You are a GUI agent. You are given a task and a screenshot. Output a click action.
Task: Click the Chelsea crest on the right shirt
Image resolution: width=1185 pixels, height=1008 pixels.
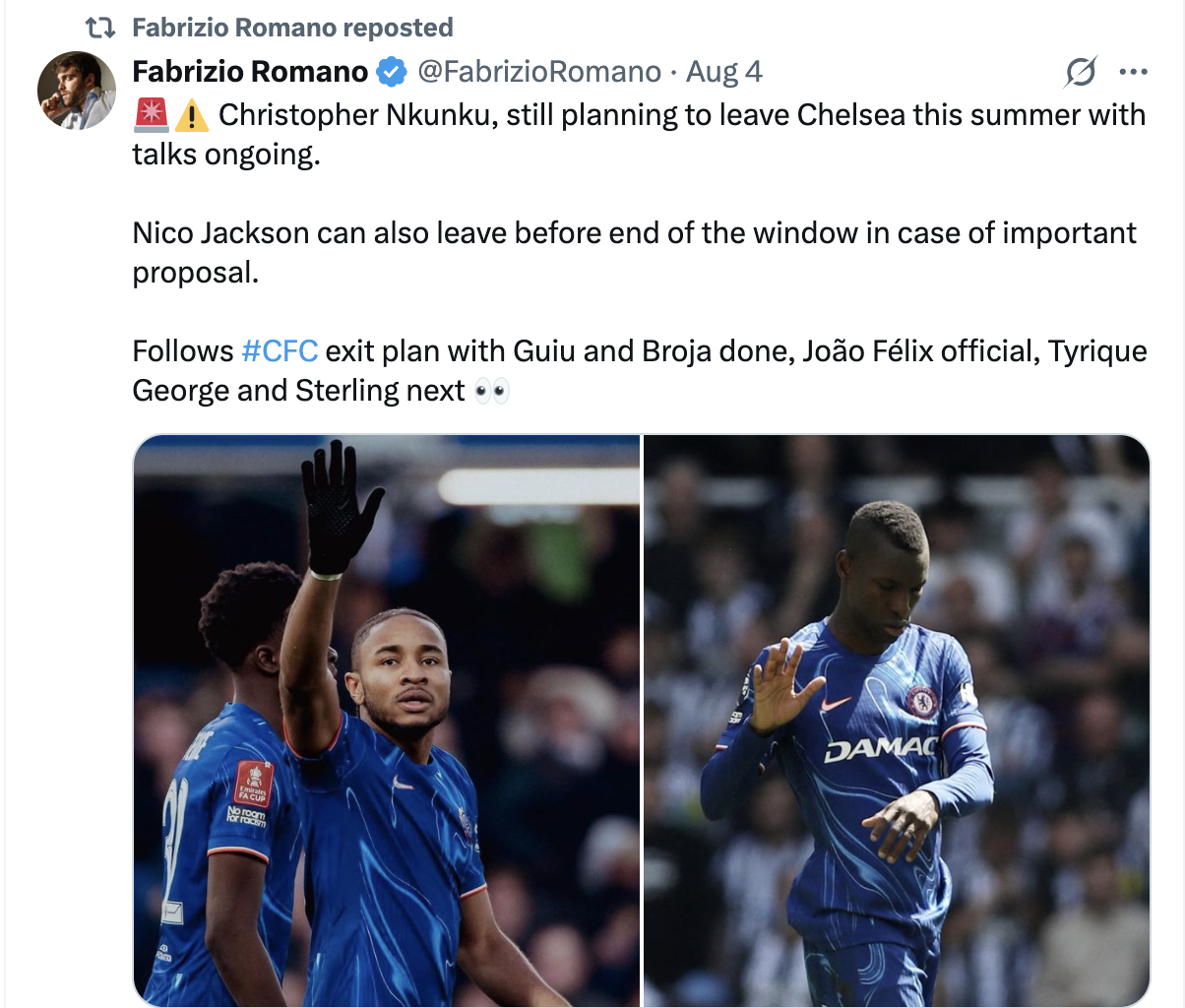pyautogui.click(x=921, y=702)
